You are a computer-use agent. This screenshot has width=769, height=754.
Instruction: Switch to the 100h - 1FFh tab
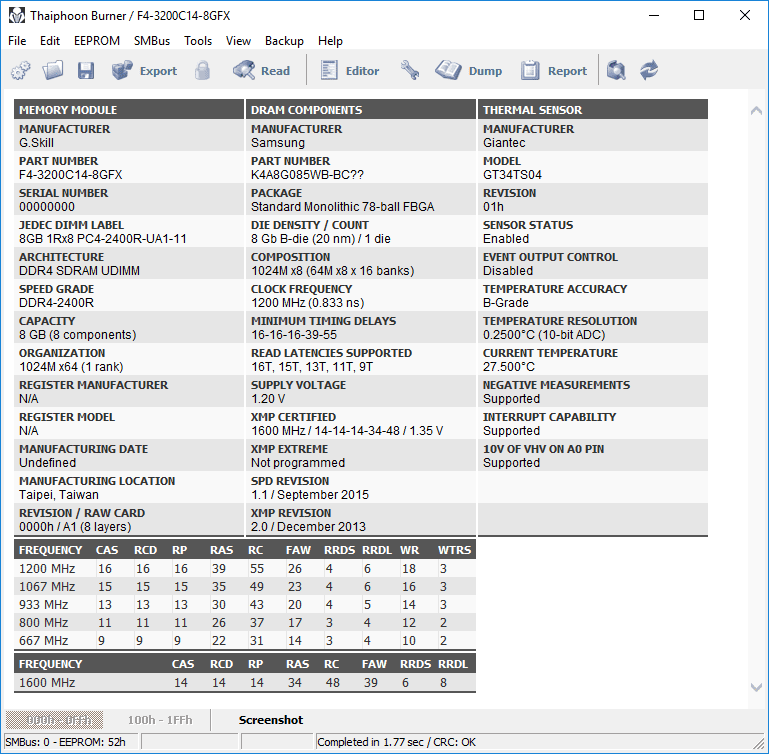click(x=160, y=720)
